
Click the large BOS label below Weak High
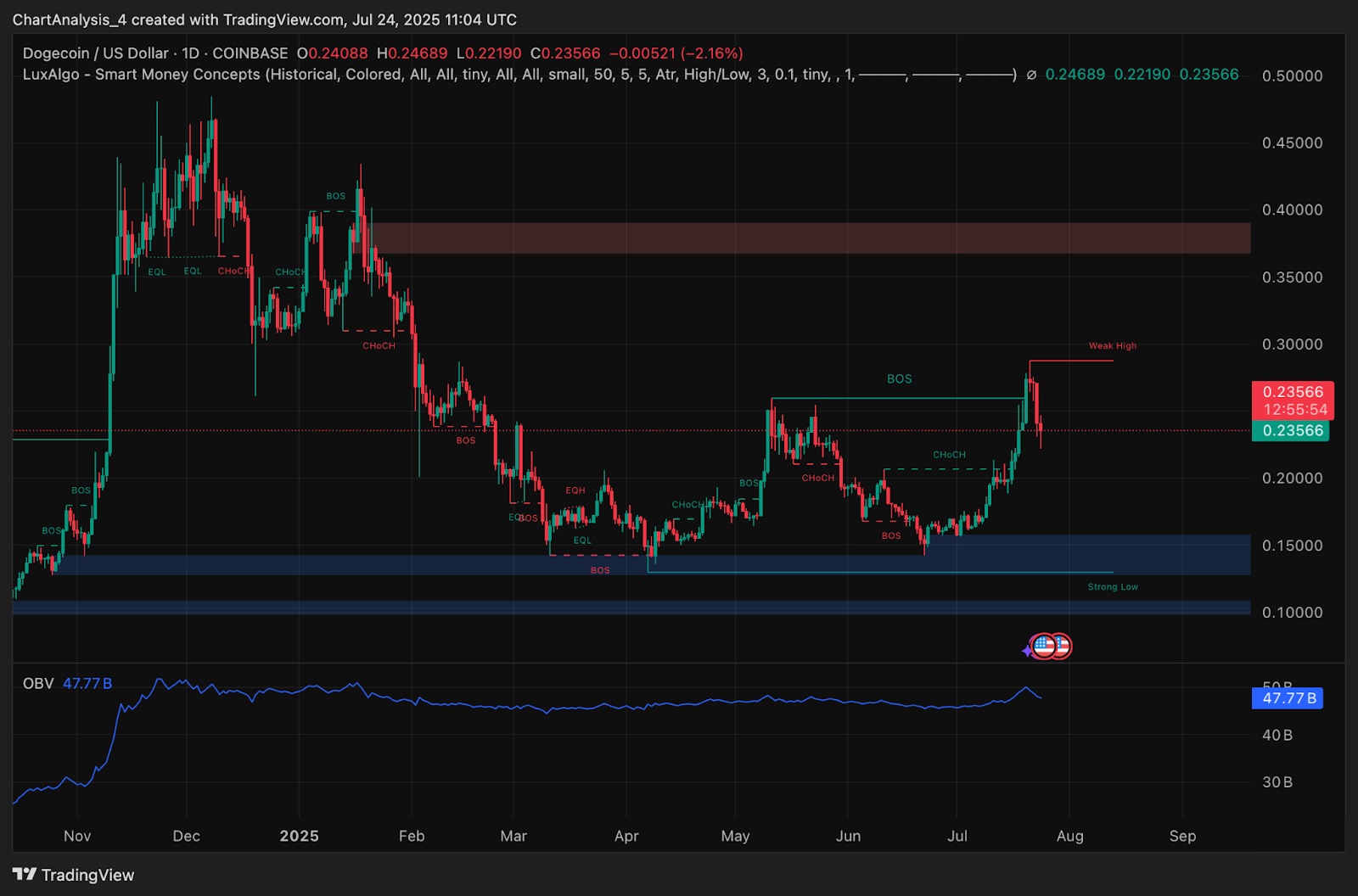900,379
